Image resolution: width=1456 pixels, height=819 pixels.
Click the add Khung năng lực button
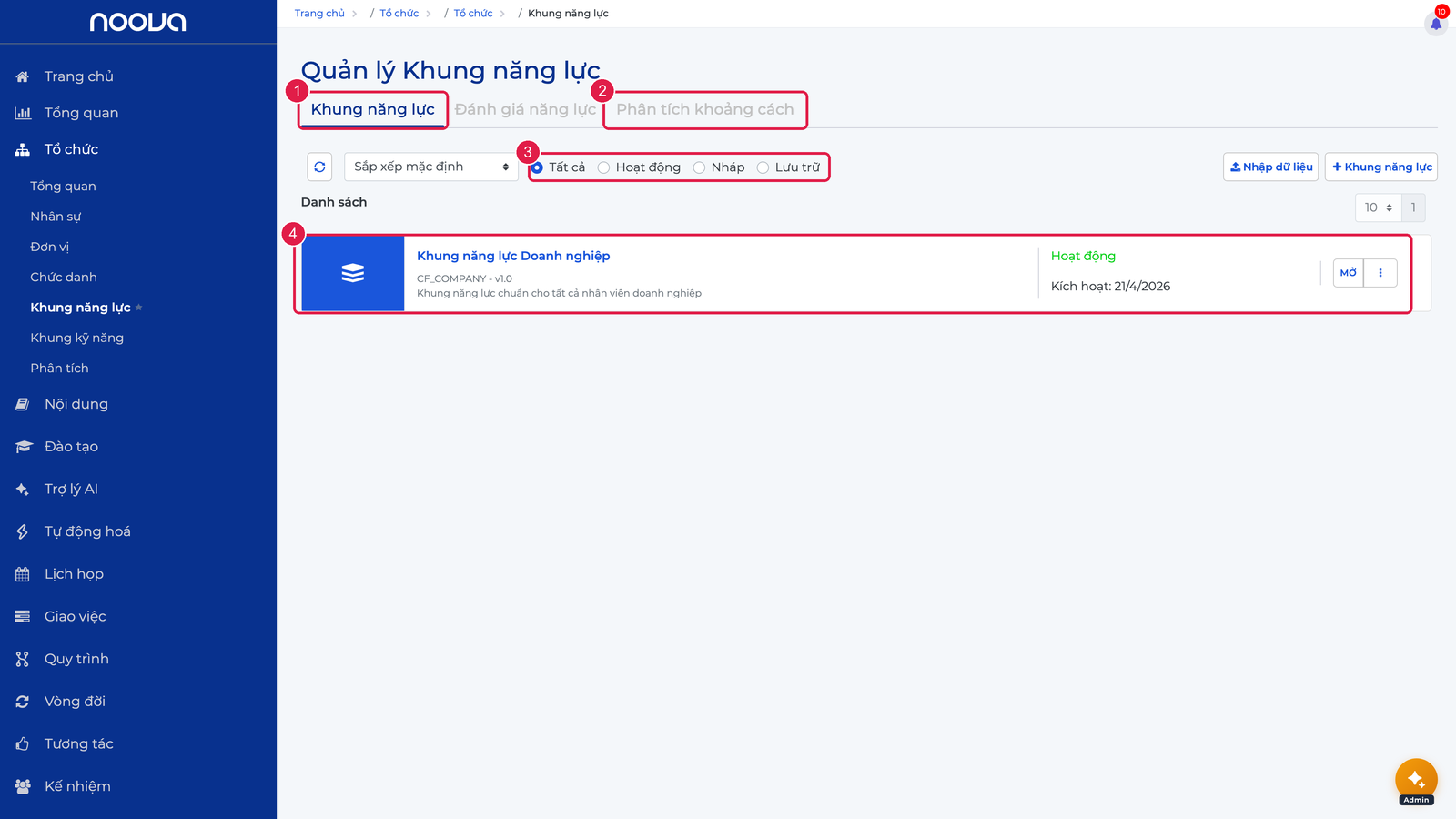1381,167
